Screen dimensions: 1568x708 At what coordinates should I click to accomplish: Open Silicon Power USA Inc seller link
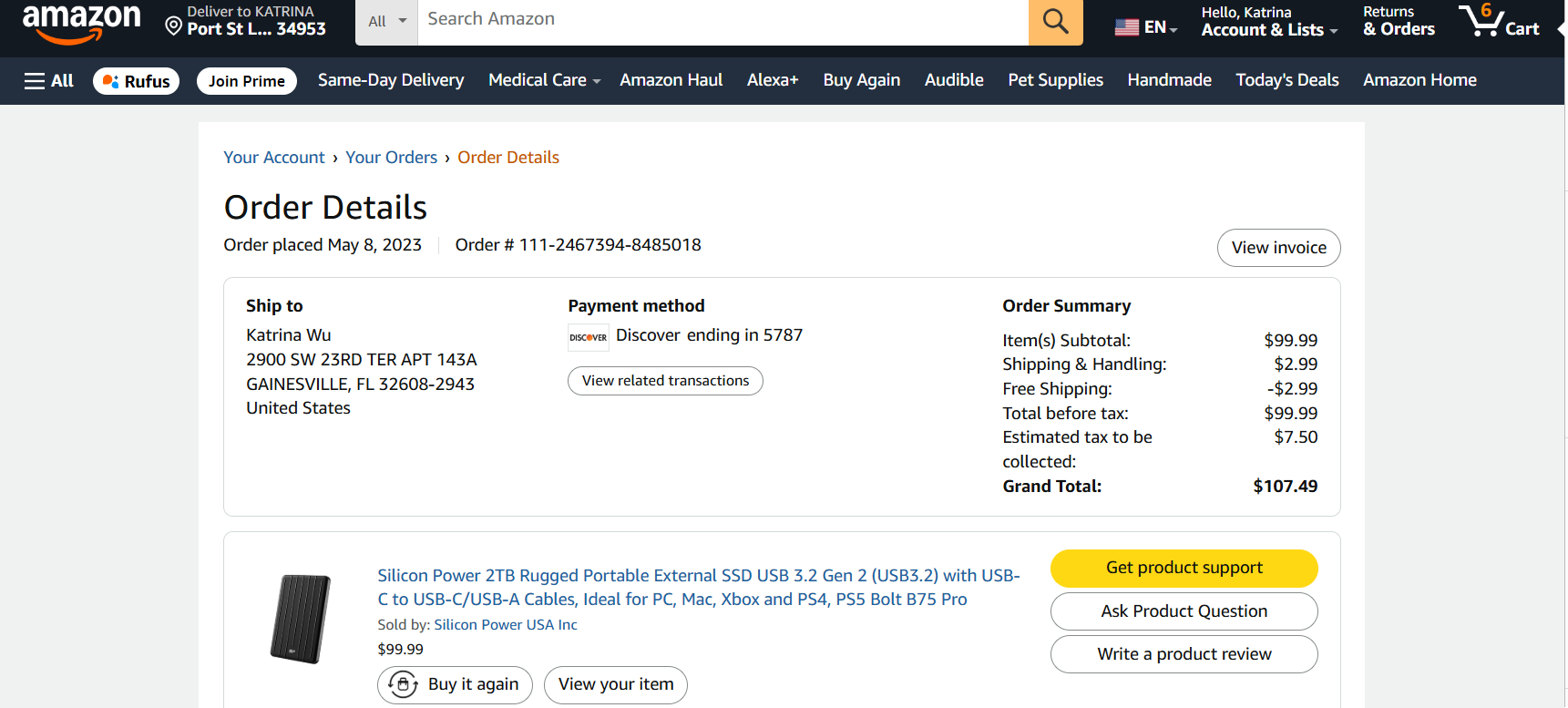[506, 625]
